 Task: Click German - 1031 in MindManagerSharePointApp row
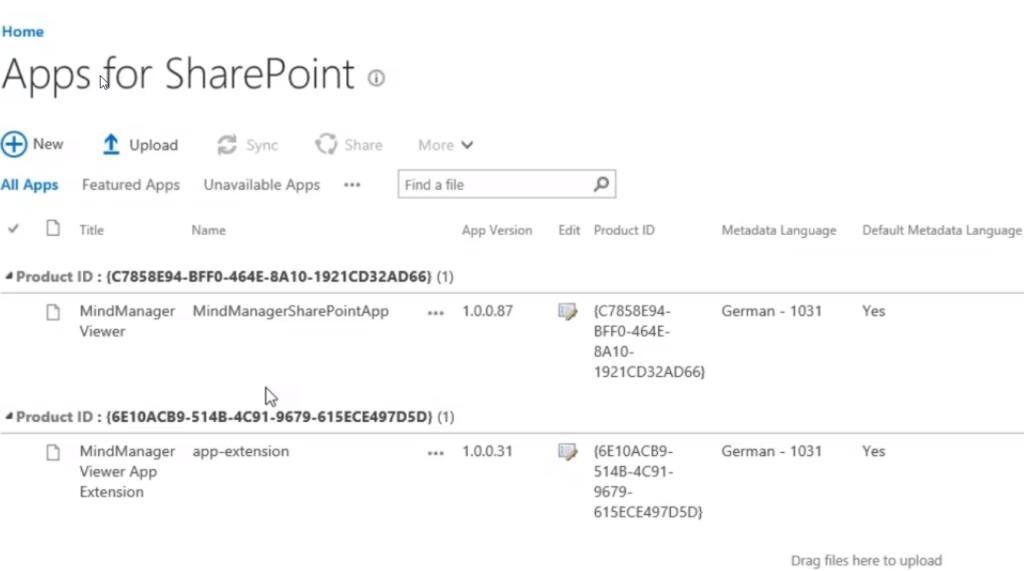click(x=771, y=311)
